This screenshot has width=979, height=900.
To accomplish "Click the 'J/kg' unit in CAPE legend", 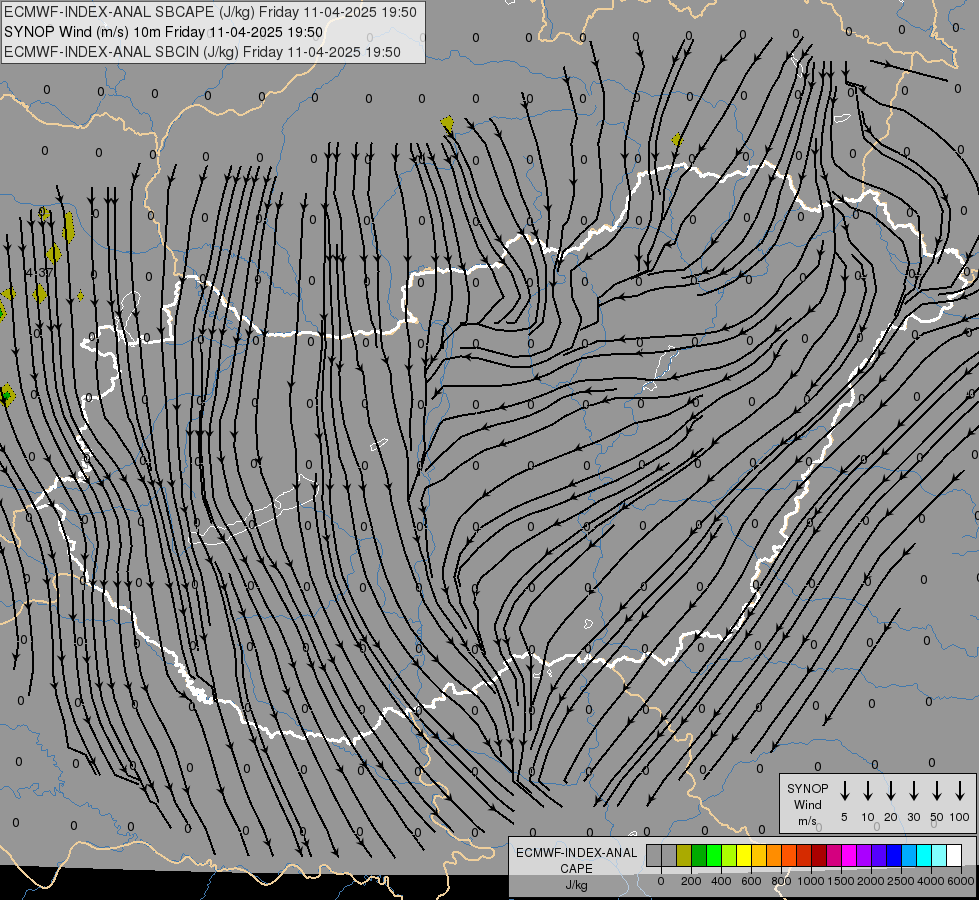I will coord(576,885).
